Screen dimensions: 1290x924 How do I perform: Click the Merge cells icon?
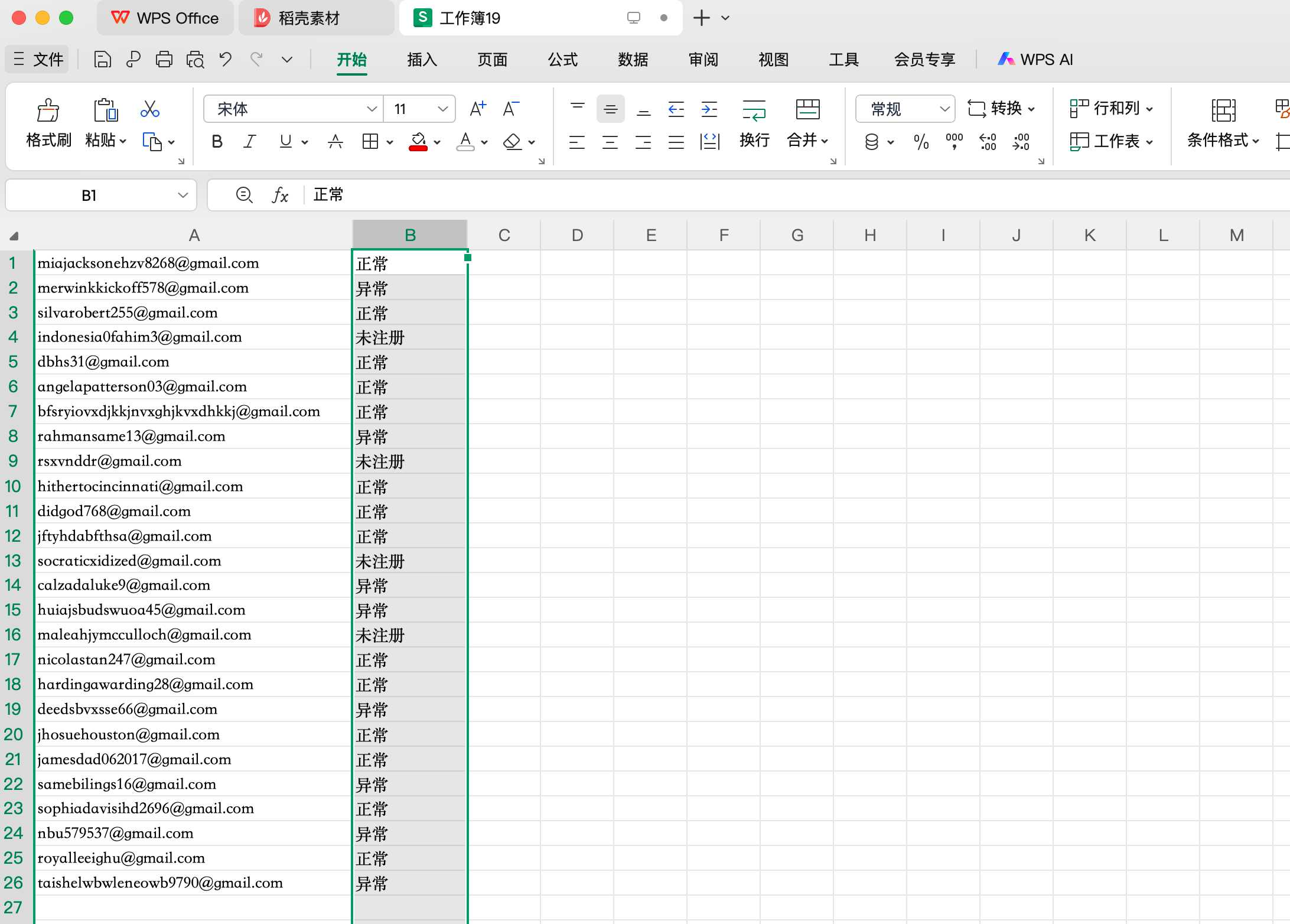(807, 110)
